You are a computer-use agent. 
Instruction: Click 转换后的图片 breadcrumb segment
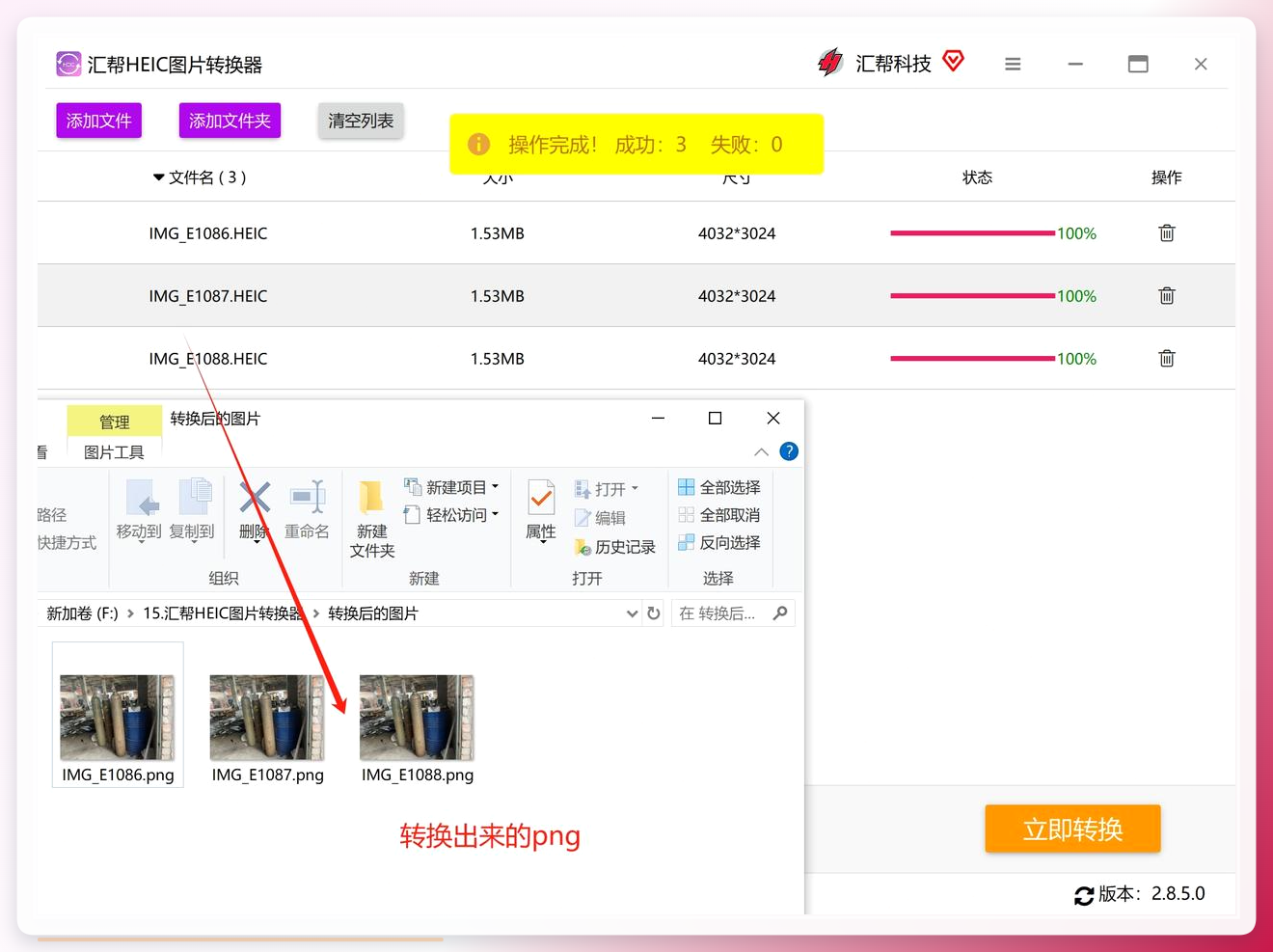(x=373, y=613)
